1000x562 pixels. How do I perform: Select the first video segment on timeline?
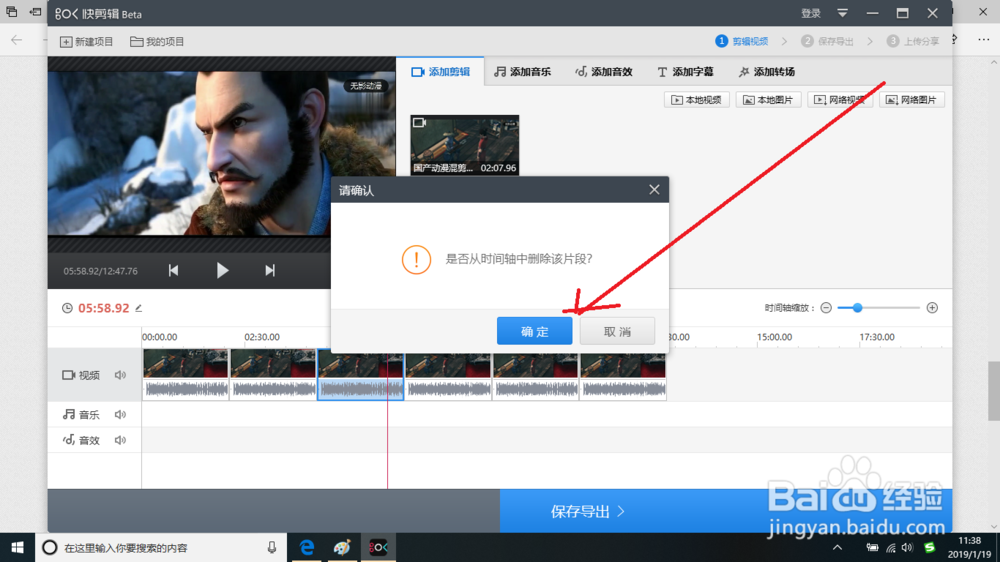[x=186, y=374]
